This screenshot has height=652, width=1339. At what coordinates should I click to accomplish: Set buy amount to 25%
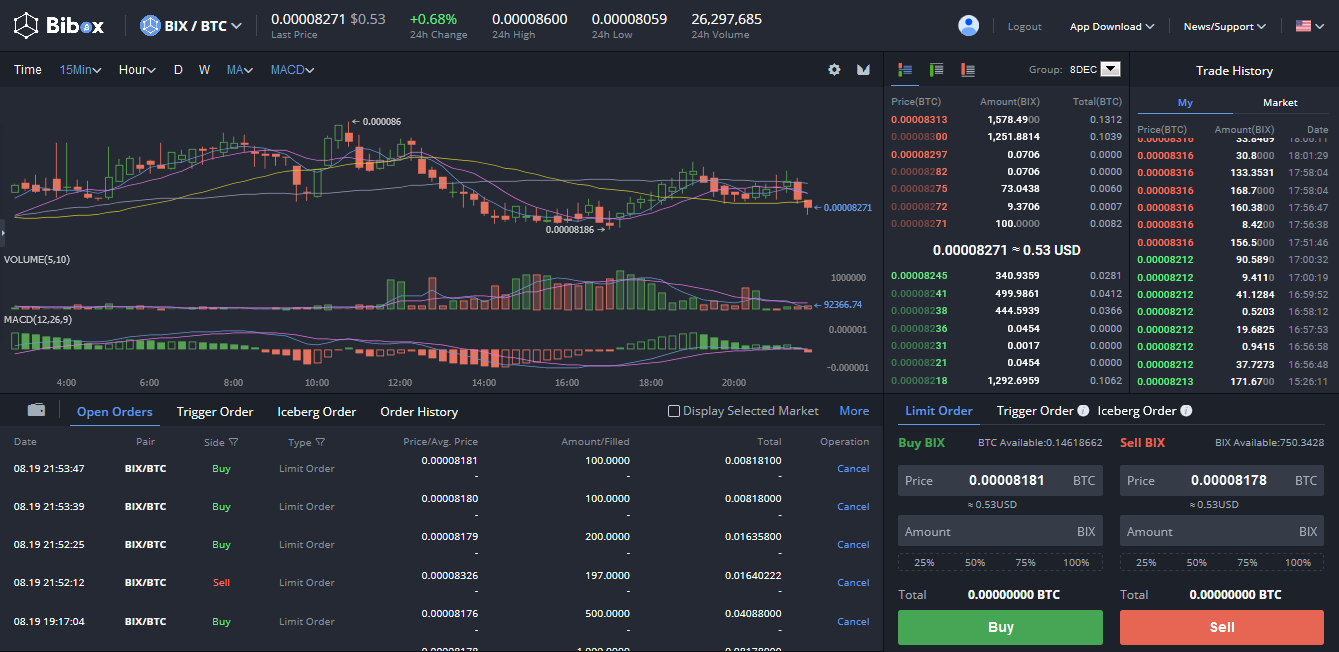924,563
